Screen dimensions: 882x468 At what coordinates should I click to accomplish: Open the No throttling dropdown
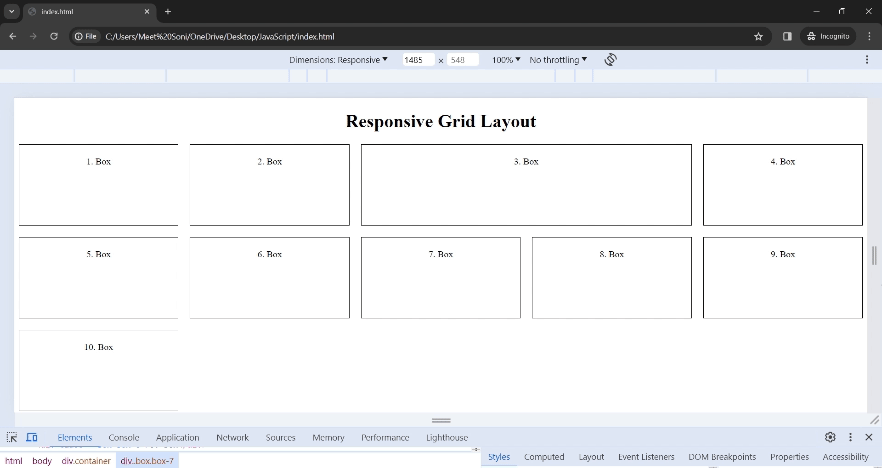click(x=558, y=60)
